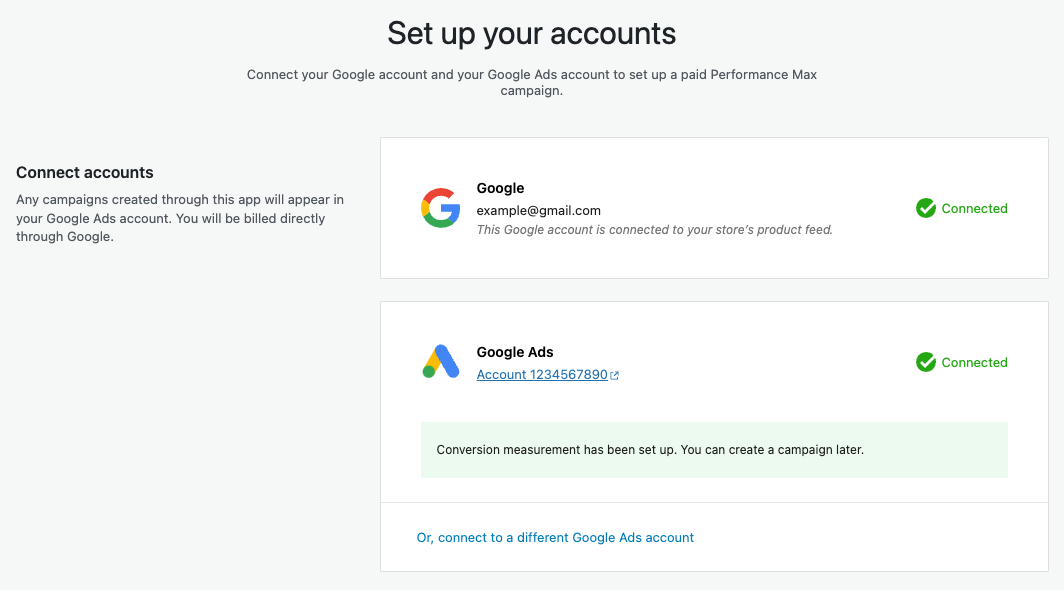Image resolution: width=1064 pixels, height=590 pixels.
Task: Click external link icon beside account number
Action: pos(615,376)
